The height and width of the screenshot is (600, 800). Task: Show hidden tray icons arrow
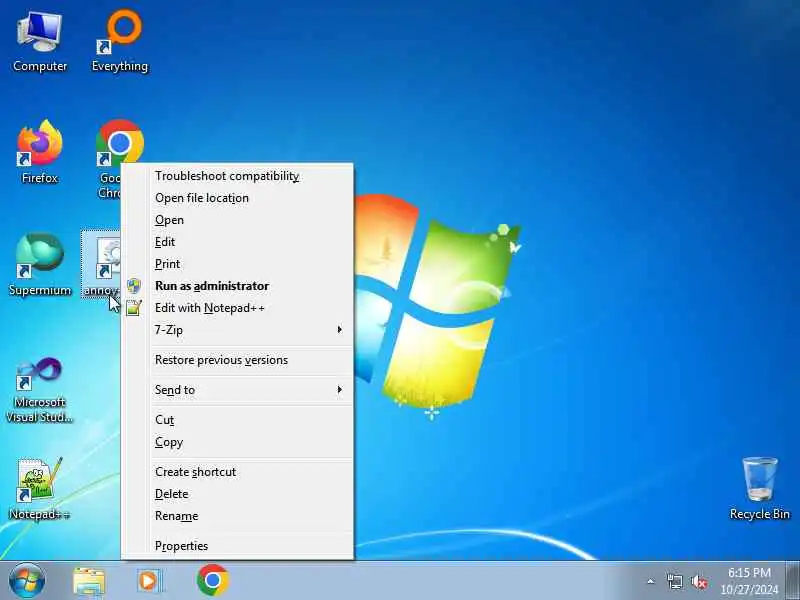pyautogui.click(x=651, y=581)
